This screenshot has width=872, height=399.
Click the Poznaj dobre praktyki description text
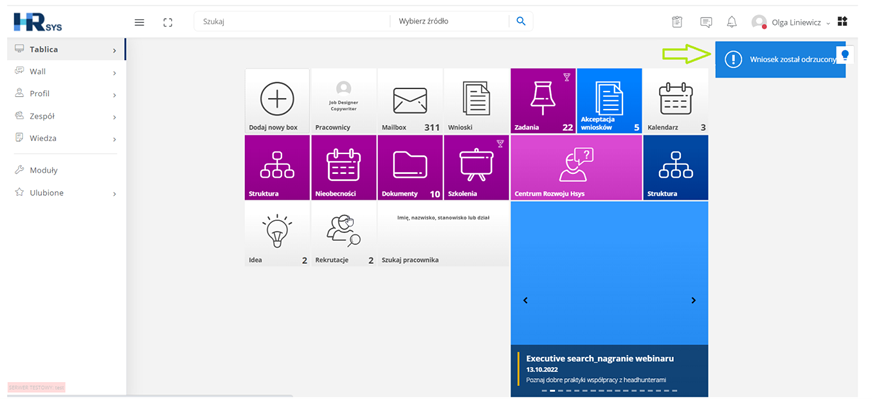click(596, 380)
